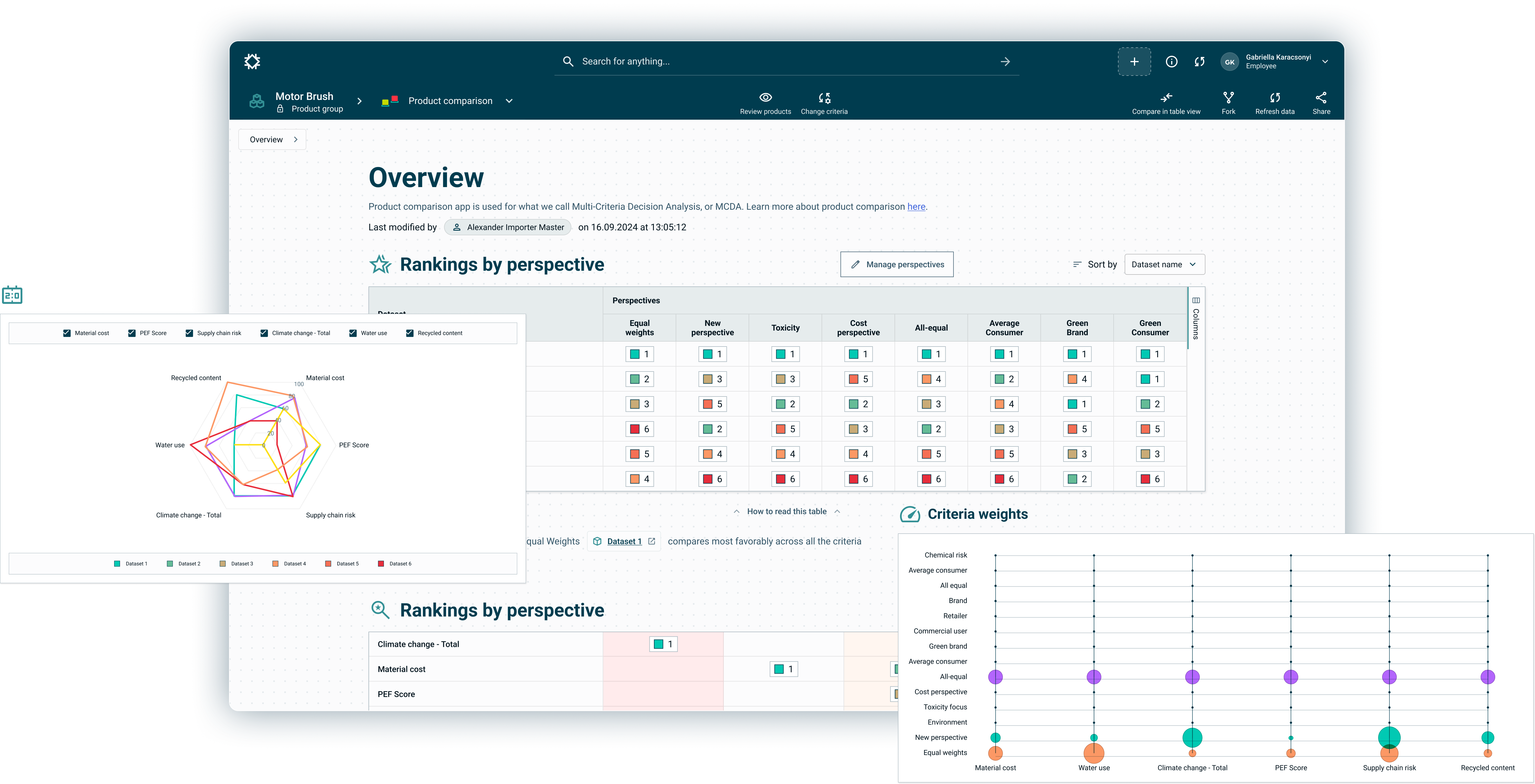The width and height of the screenshot is (1535, 784).
Task: Open Review products eye icon
Action: pyautogui.click(x=766, y=97)
